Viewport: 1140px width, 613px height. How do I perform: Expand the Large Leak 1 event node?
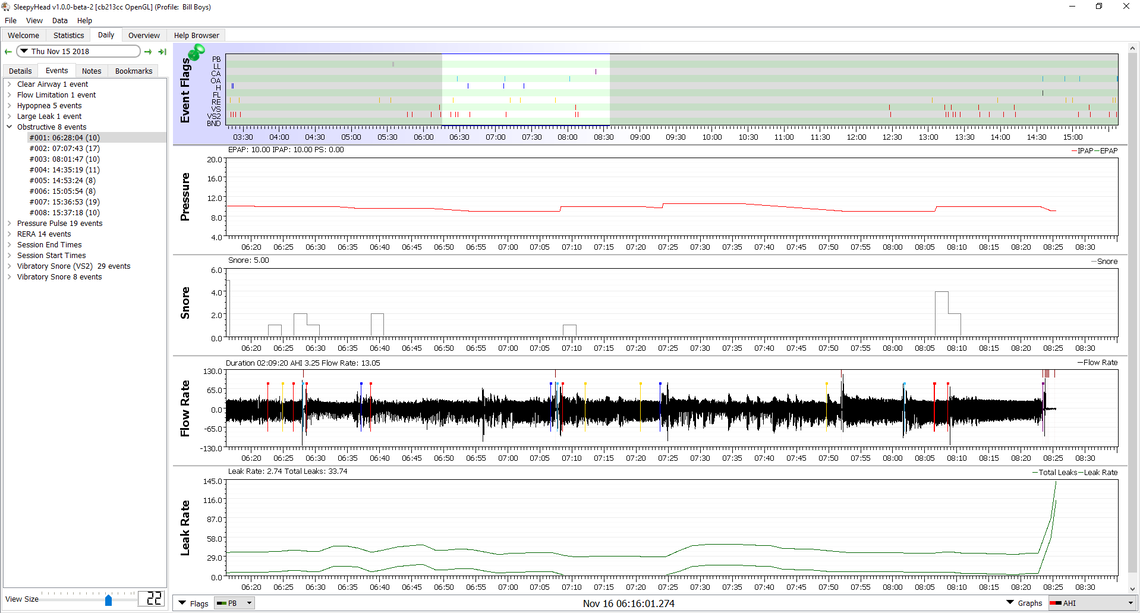(9, 116)
